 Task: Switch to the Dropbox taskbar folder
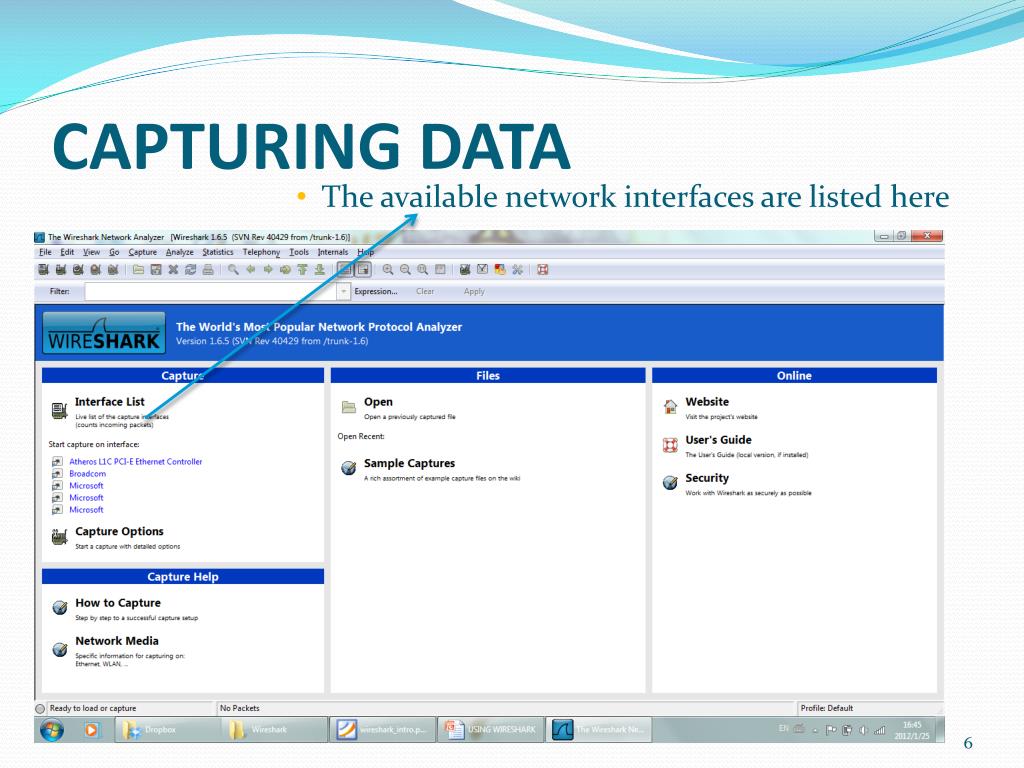point(166,729)
